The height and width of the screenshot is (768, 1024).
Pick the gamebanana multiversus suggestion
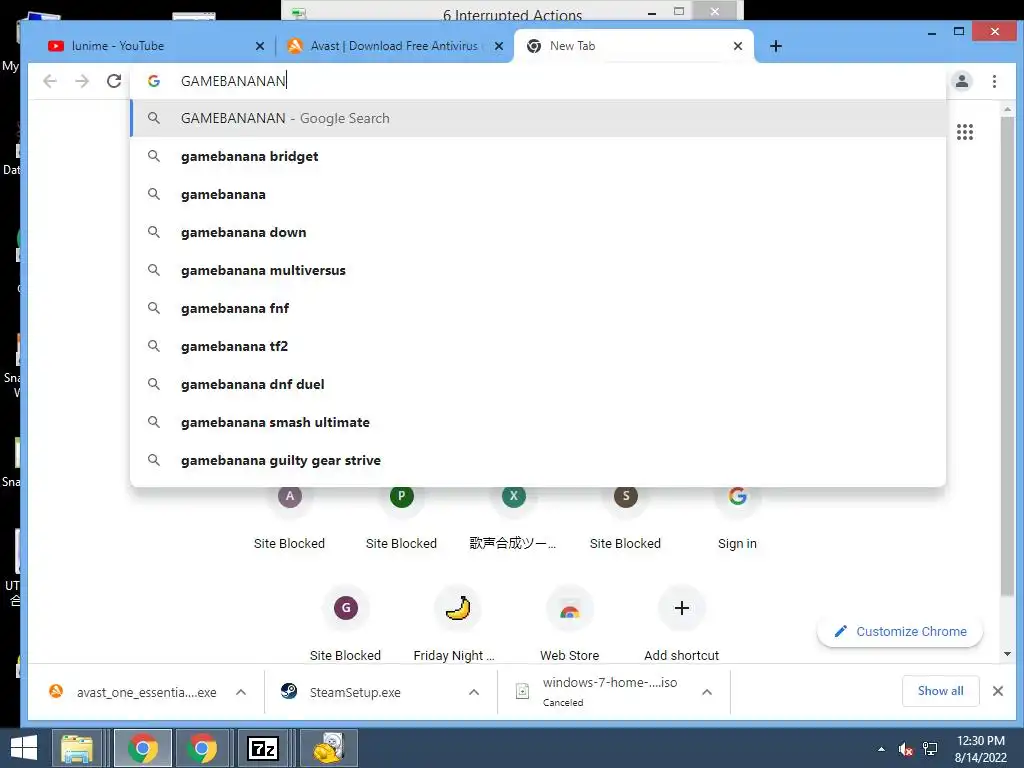(538, 270)
